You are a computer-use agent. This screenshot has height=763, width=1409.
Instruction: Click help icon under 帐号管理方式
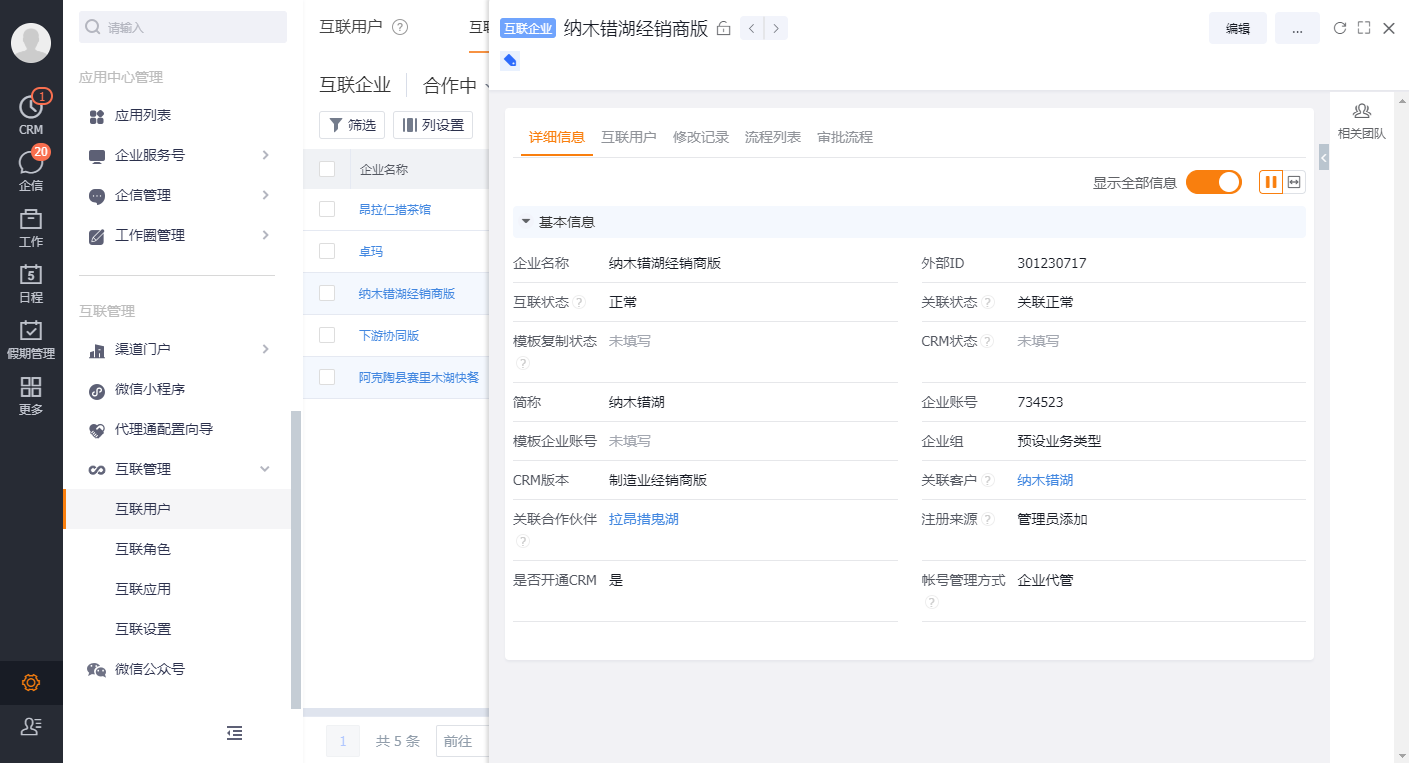tap(931, 602)
